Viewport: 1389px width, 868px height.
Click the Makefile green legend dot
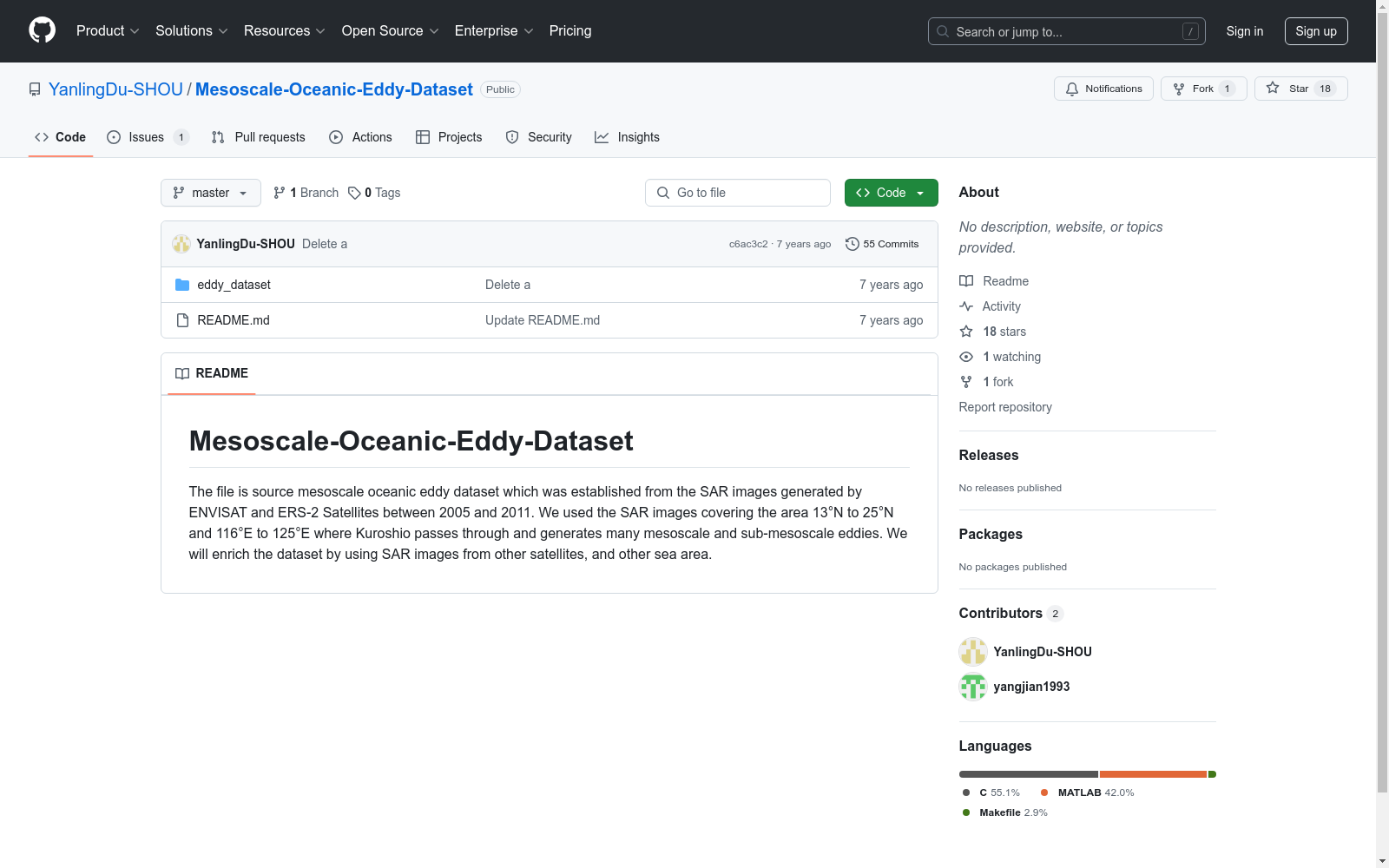coord(966,812)
